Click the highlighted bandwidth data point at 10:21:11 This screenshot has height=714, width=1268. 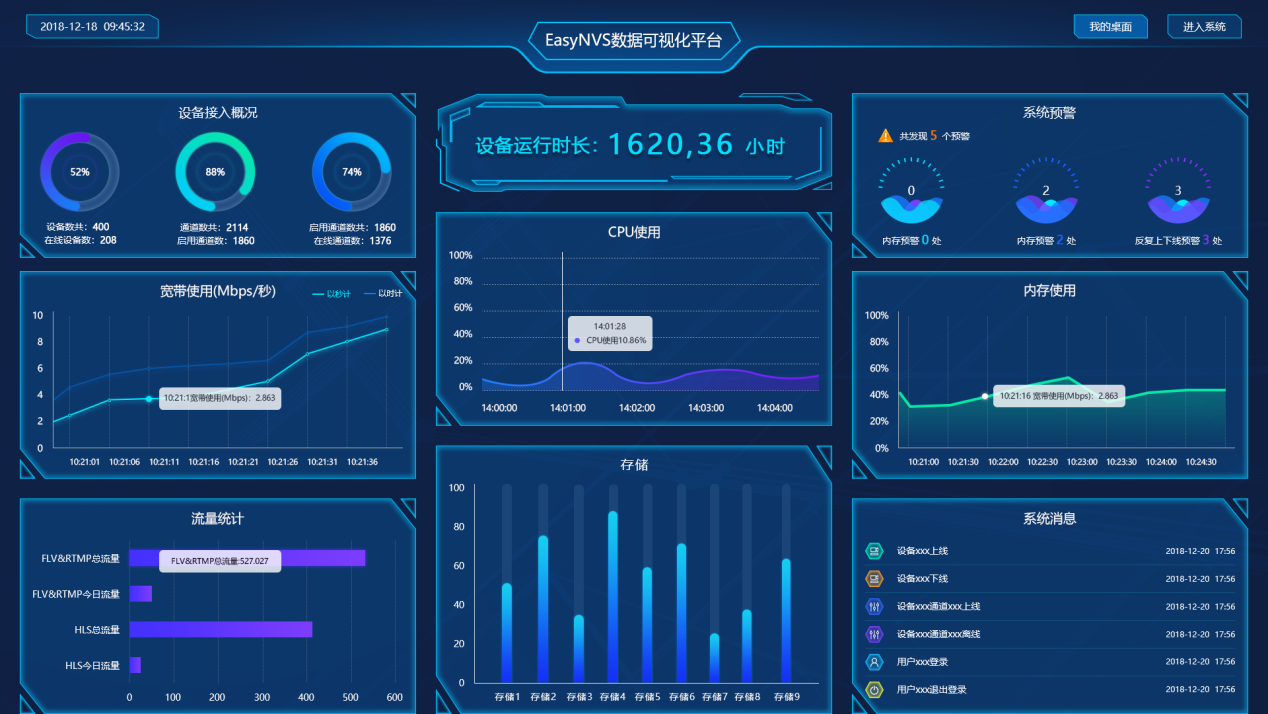(149, 399)
